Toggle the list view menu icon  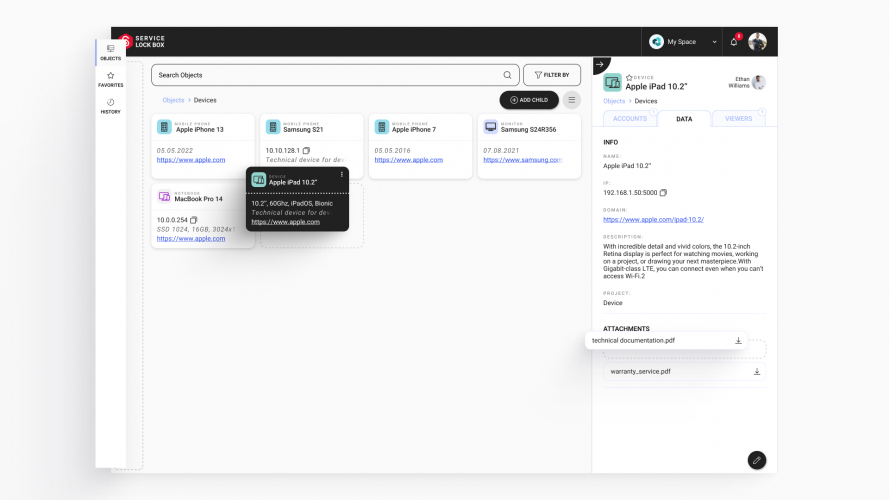pos(572,100)
